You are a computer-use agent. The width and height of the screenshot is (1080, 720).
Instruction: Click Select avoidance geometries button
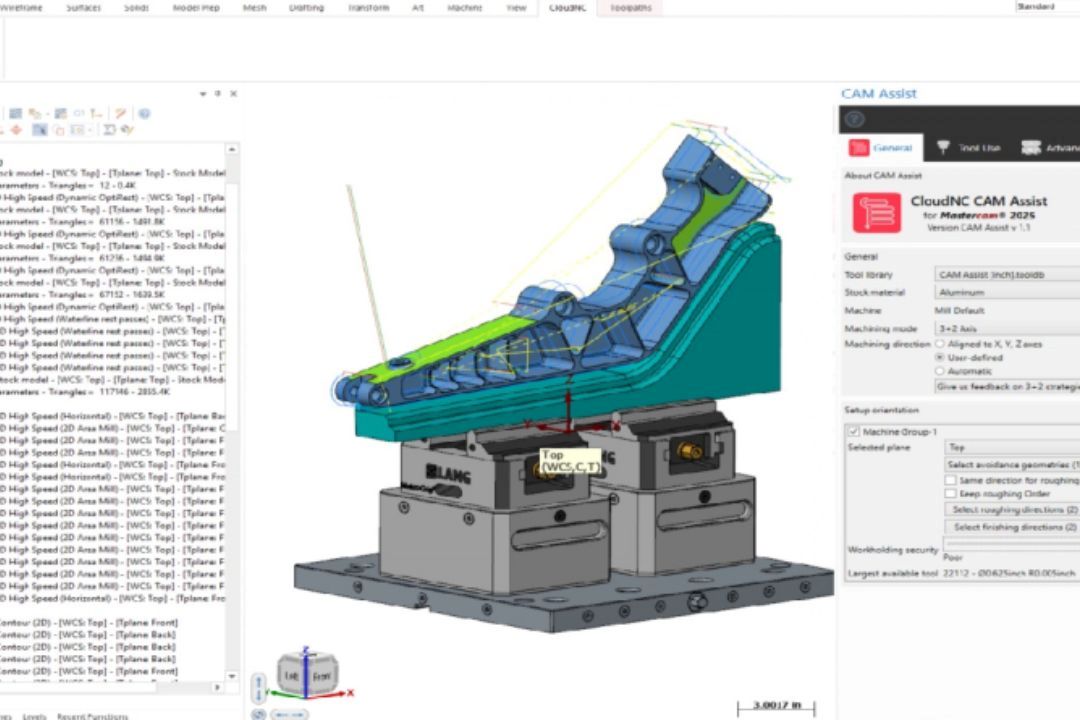click(1012, 465)
